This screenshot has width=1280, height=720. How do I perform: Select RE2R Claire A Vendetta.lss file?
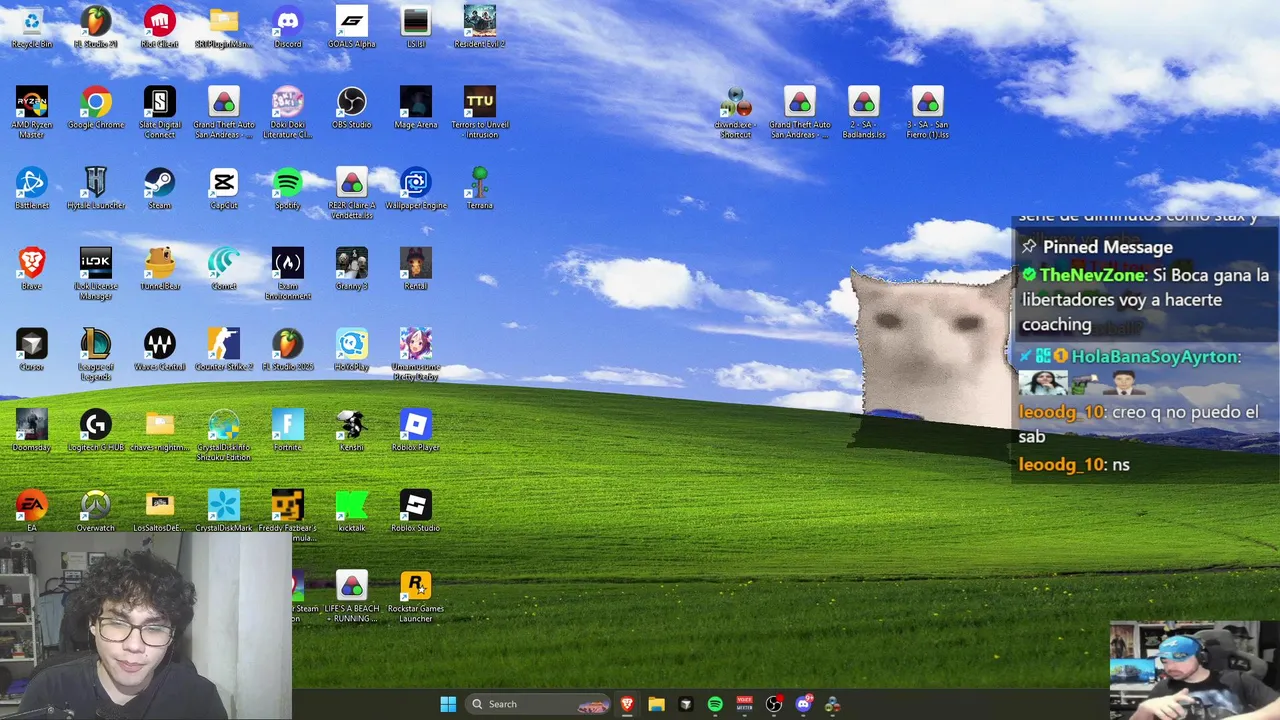(351, 193)
